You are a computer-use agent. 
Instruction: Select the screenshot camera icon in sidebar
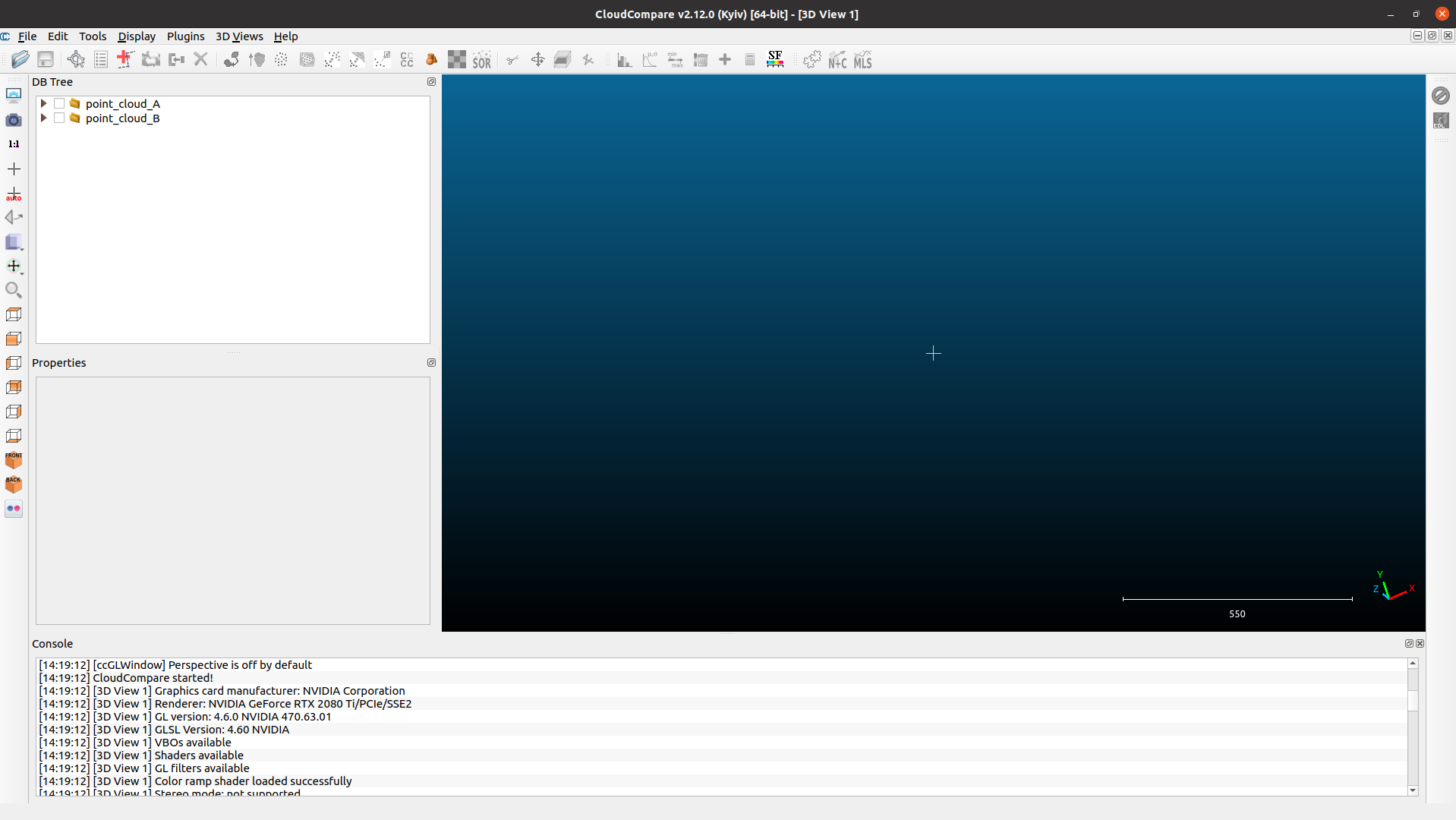tap(13, 119)
